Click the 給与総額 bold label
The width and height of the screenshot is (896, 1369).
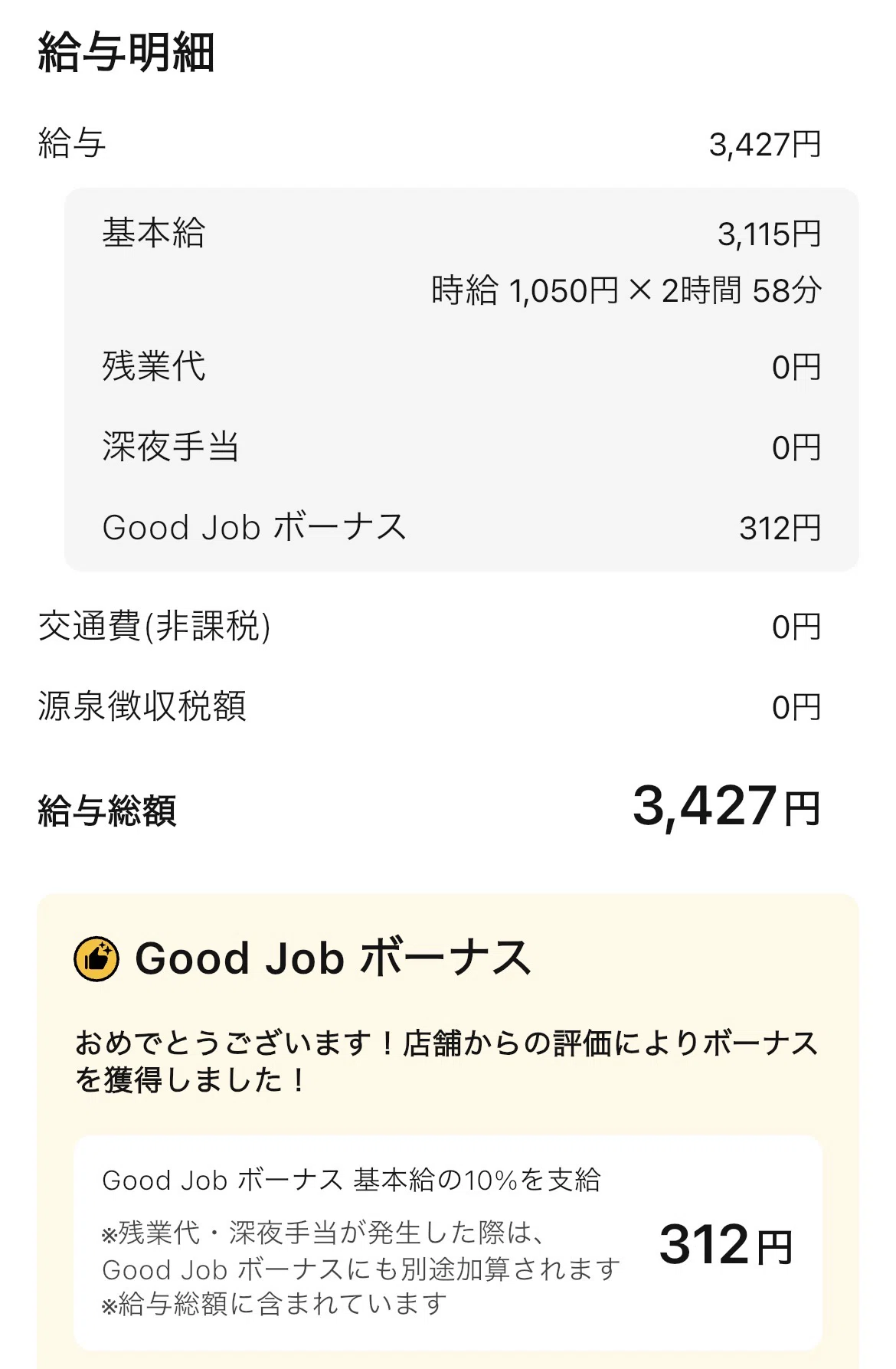107,811
